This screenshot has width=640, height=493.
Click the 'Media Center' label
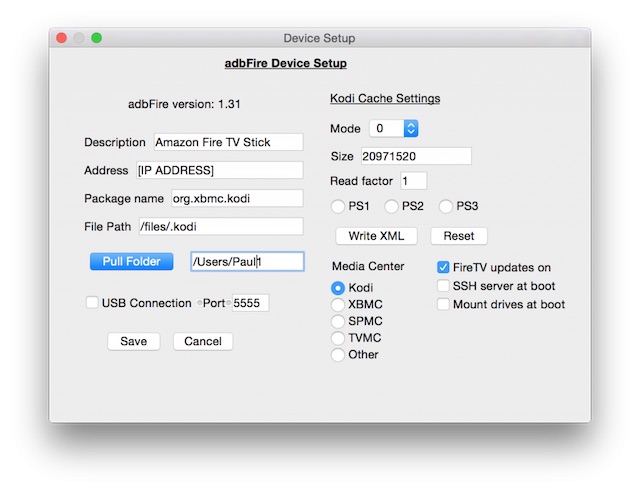coord(368,266)
